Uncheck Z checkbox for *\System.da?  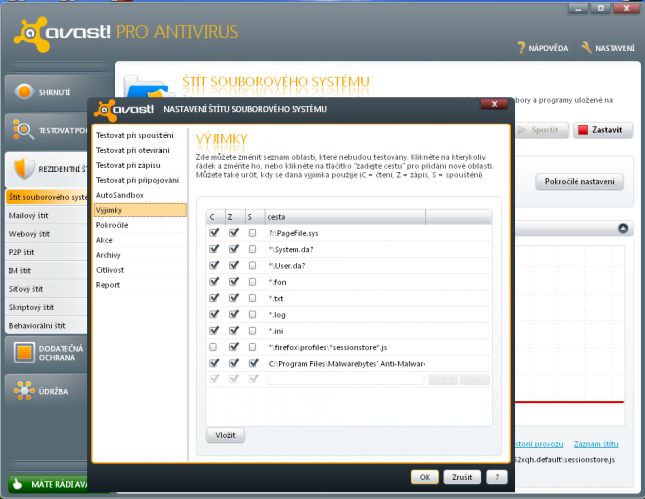(233, 249)
